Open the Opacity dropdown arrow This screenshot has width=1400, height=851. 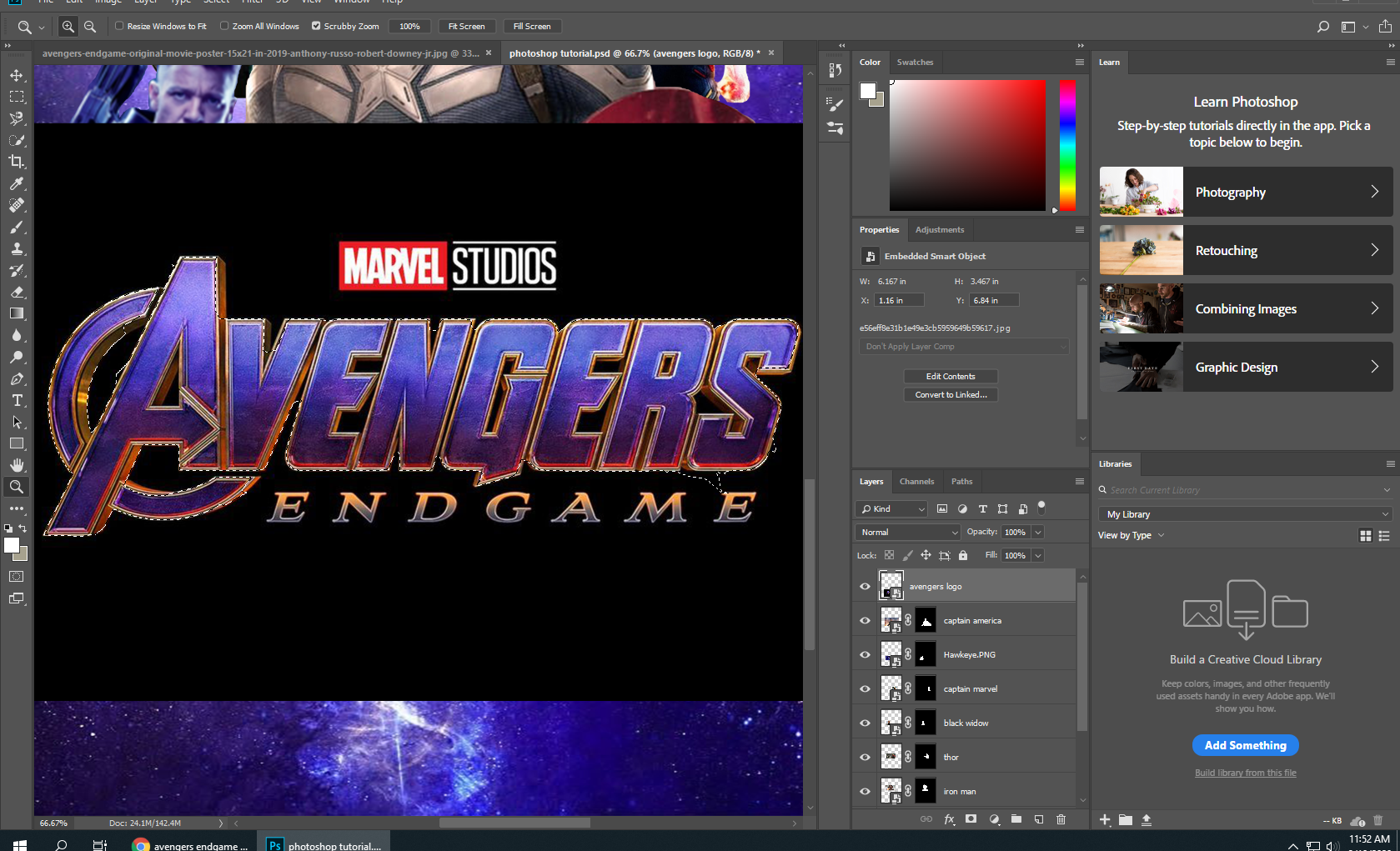pyautogui.click(x=1038, y=532)
